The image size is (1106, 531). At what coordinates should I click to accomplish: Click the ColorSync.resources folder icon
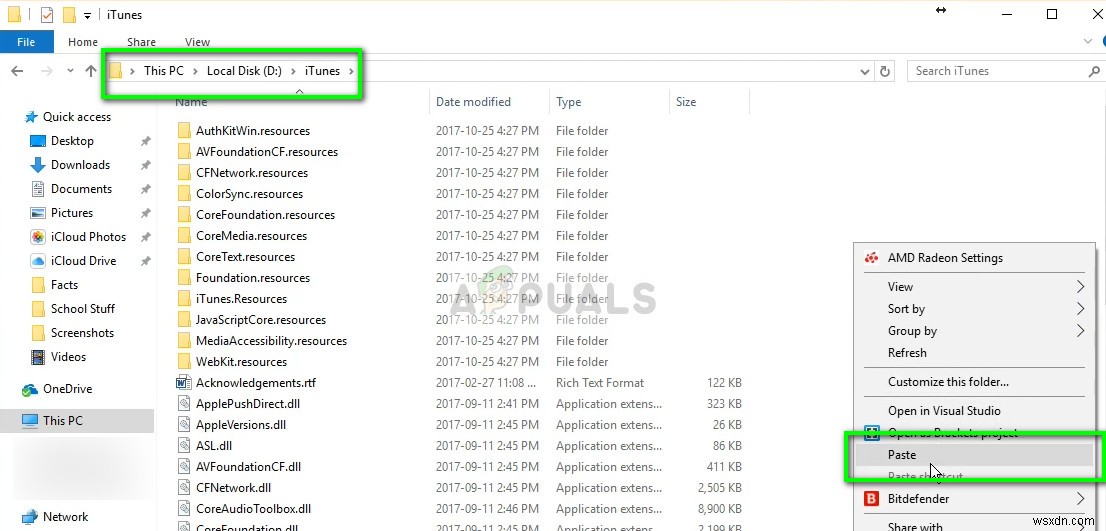point(184,194)
